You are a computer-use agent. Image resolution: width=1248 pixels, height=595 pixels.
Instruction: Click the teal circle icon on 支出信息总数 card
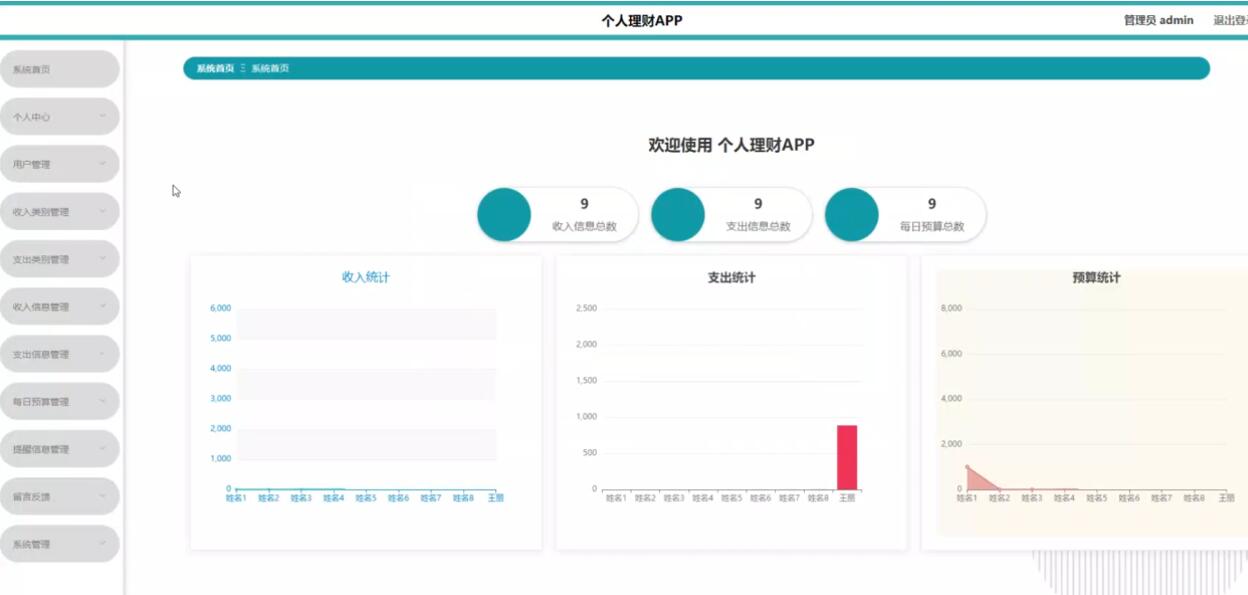678,213
